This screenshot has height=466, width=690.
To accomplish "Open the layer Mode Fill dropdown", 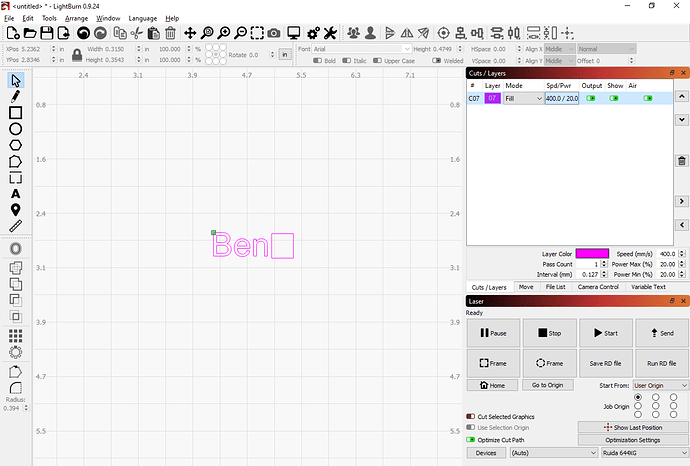I will point(523,99).
